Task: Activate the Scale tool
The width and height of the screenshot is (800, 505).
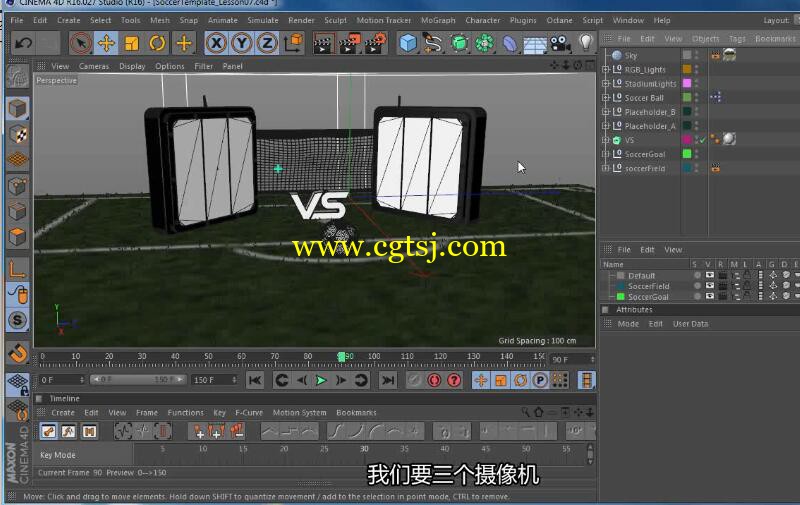Action: pos(132,43)
